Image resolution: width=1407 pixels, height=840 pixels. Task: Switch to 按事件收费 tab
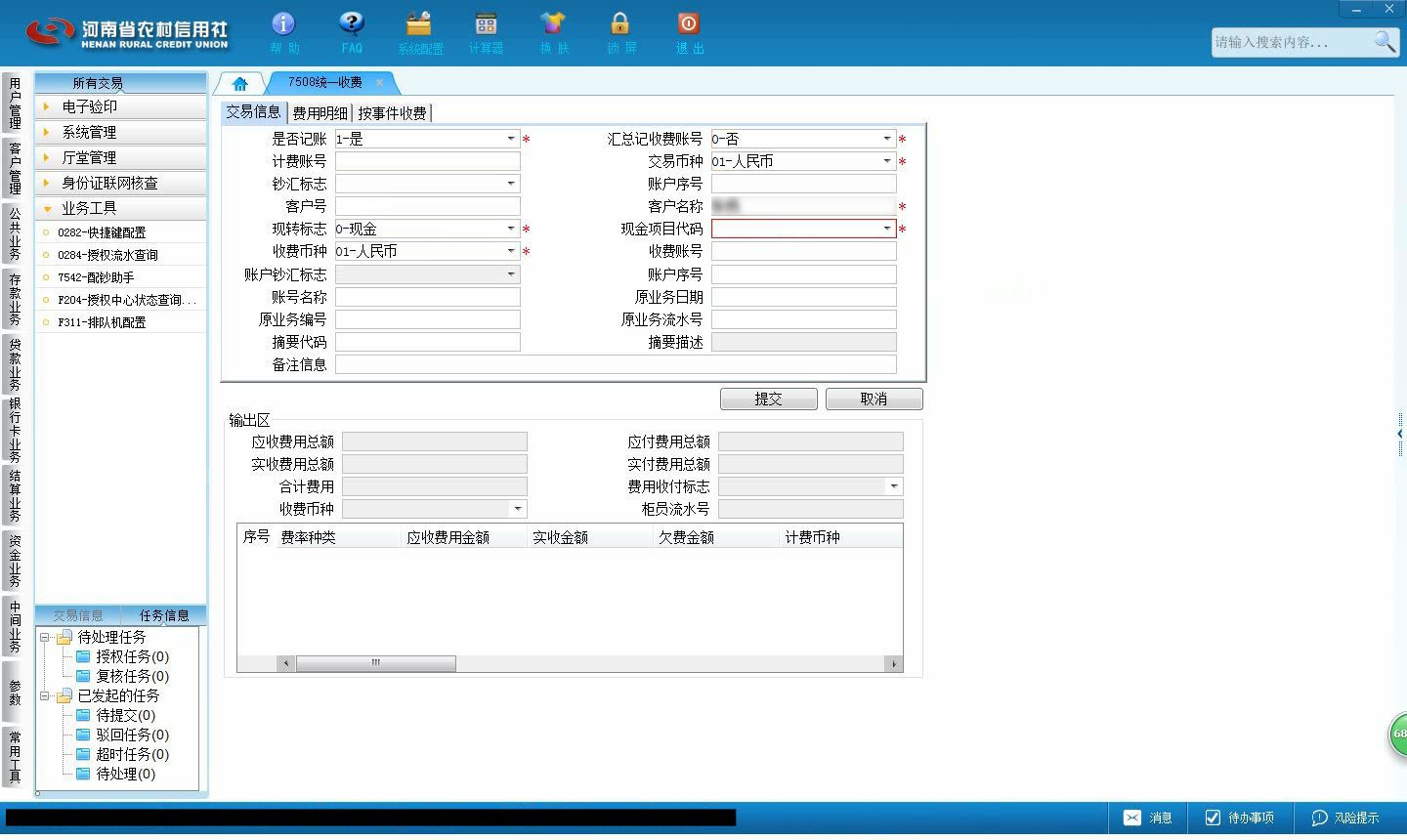click(392, 113)
